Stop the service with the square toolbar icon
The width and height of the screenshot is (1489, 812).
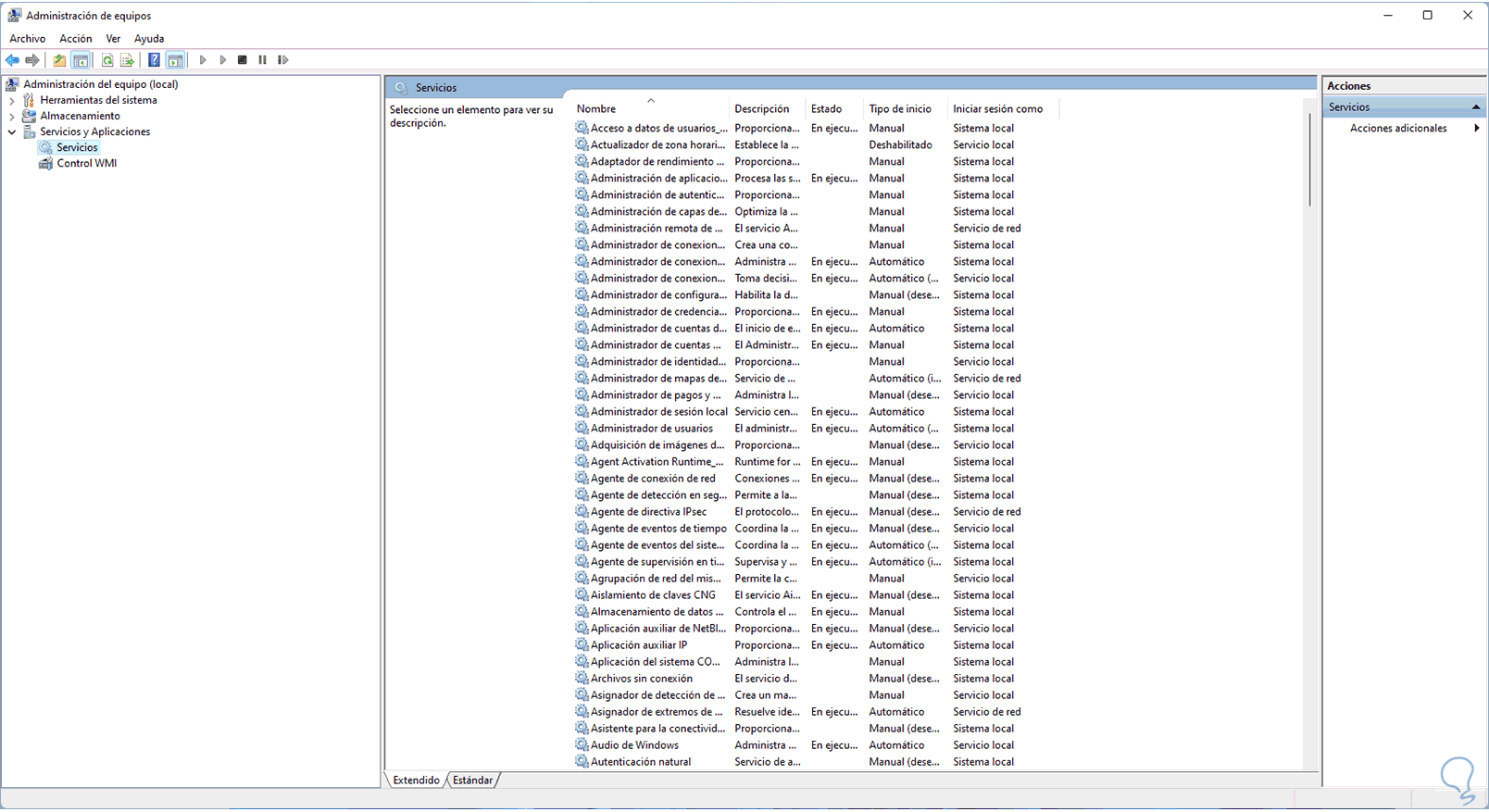[243, 60]
